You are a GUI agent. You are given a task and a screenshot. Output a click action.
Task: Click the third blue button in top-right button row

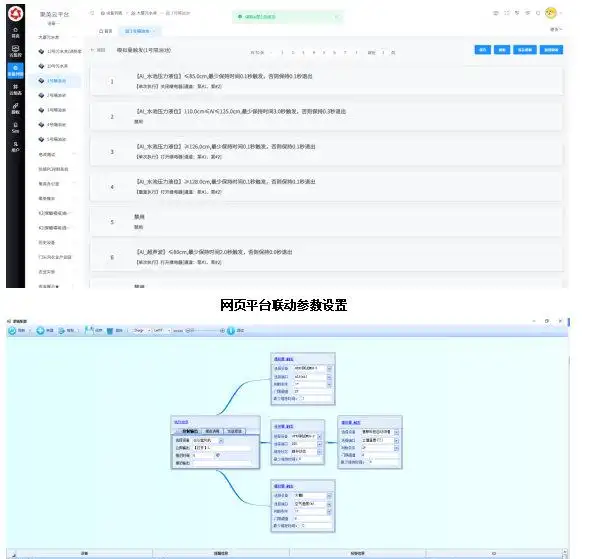(x=525, y=50)
